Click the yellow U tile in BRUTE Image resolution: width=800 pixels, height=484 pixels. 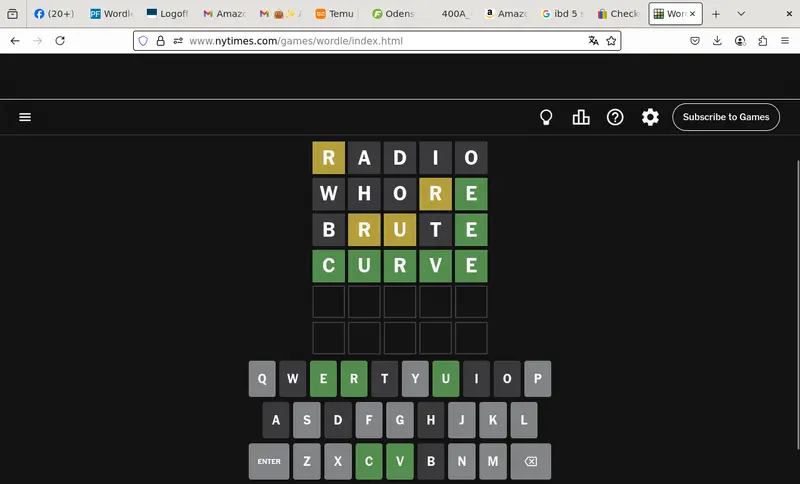[x=400, y=230]
